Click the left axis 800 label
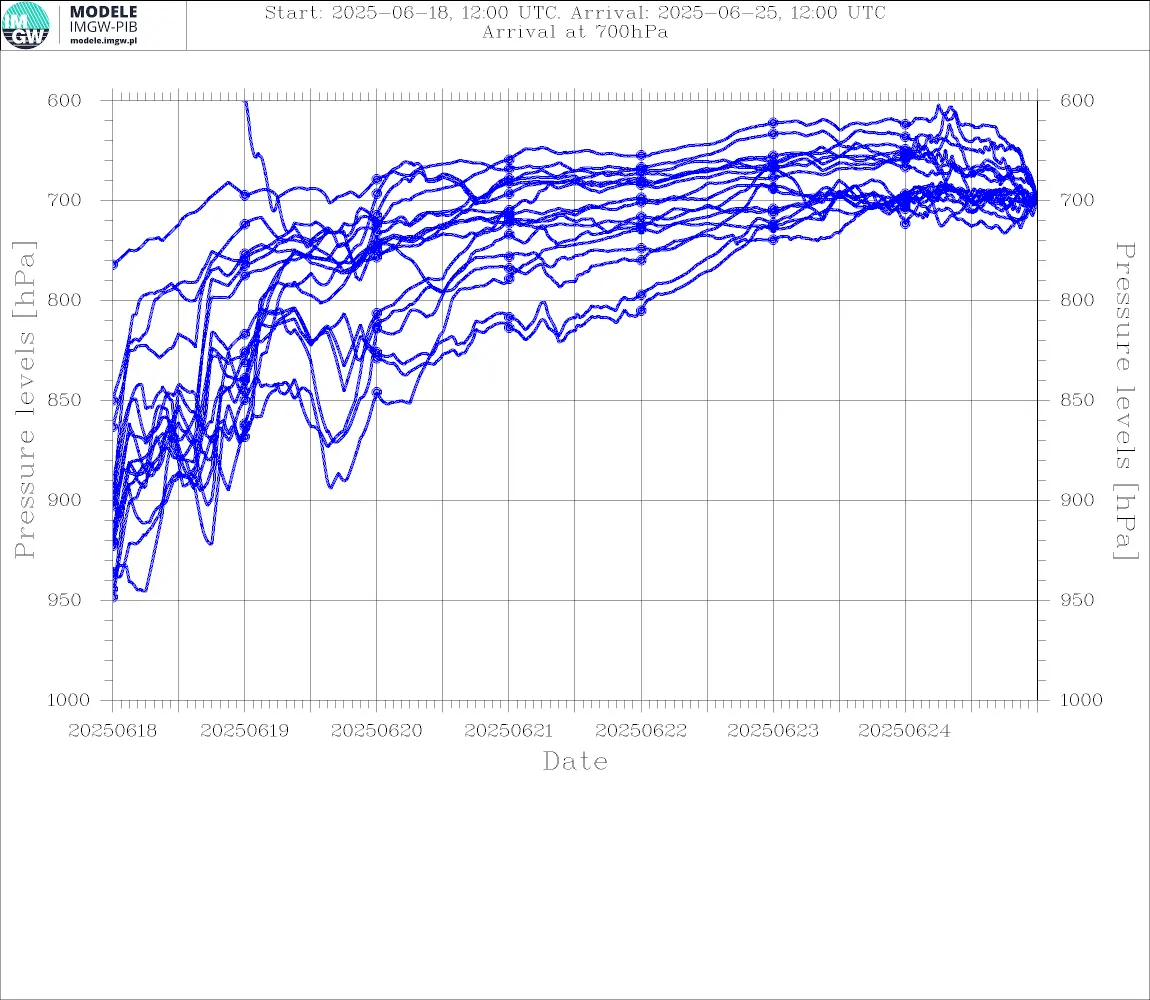The height and width of the screenshot is (1000, 1150). pos(65,300)
